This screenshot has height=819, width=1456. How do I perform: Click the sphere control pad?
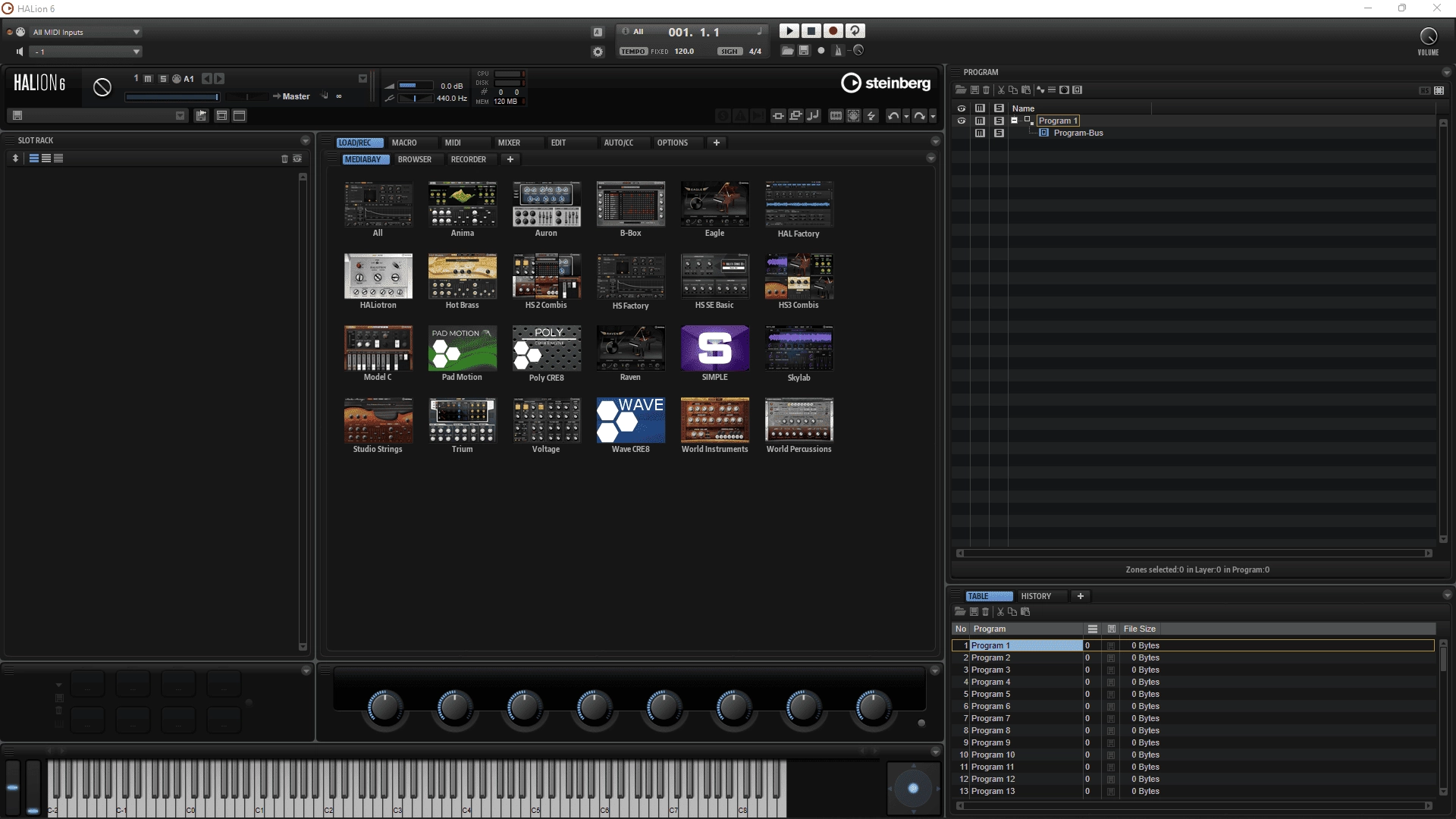[x=913, y=788]
